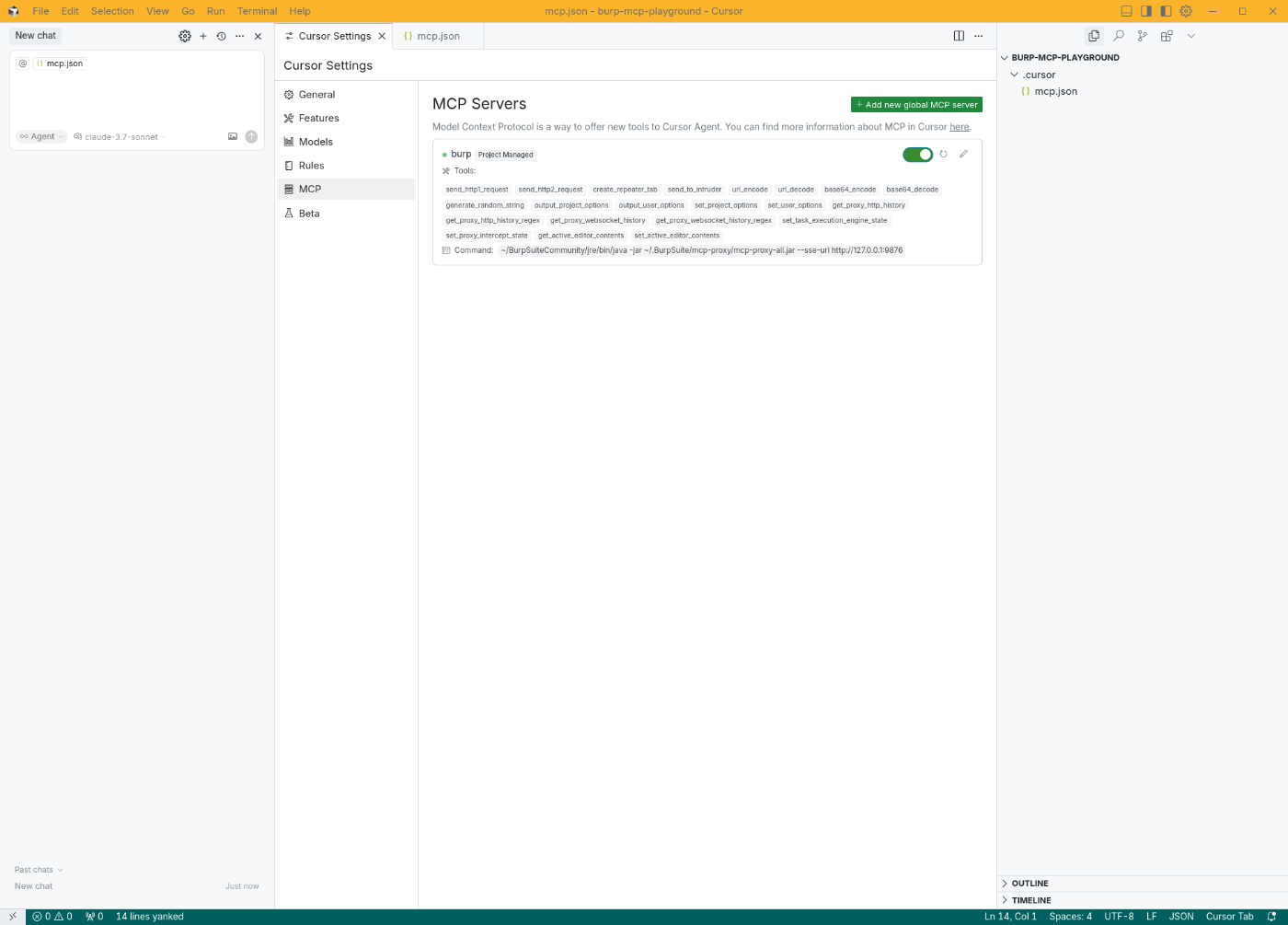Image resolution: width=1288 pixels, height=925 pixels.
Task: Select the MCP settings section
Action: click(346, 189)
